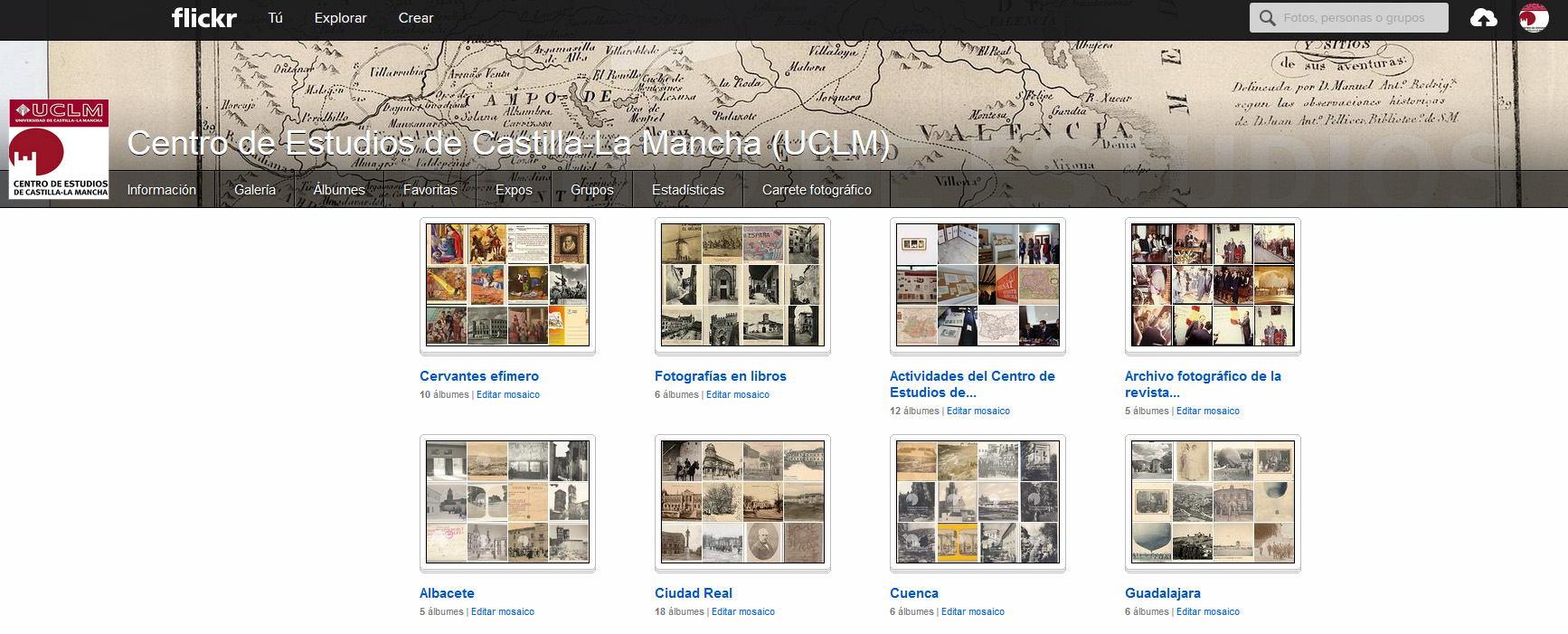
Task: Click the UCLM profile logo image
Action: click(x=59, y=149)
